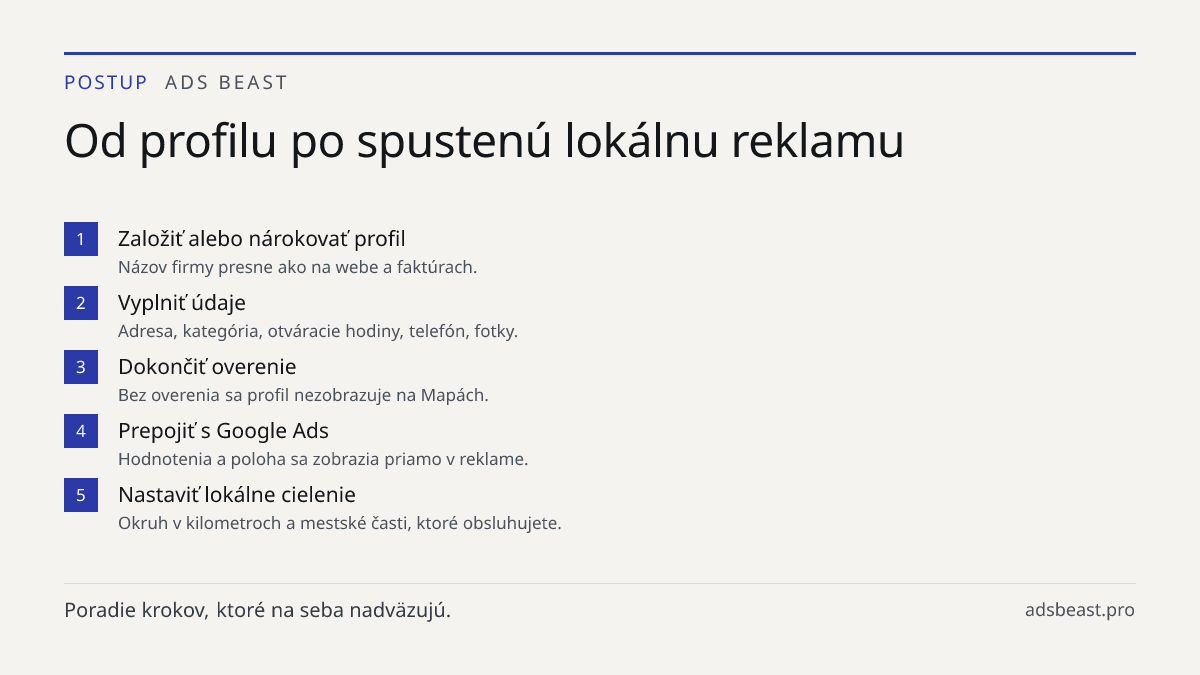Select the heading 'Vyplniť údaje'
1200x675 pixels.
point(182,303)
